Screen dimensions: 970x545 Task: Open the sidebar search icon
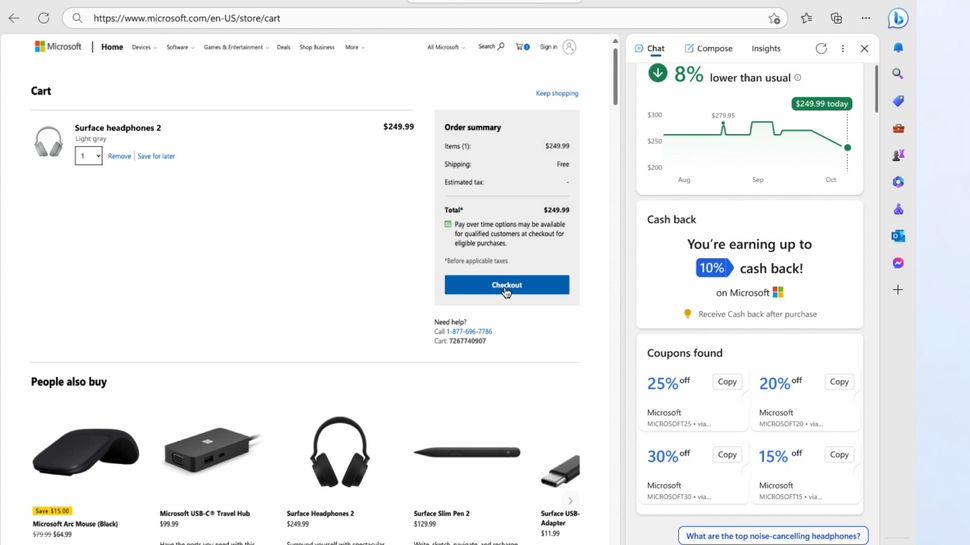898,74
